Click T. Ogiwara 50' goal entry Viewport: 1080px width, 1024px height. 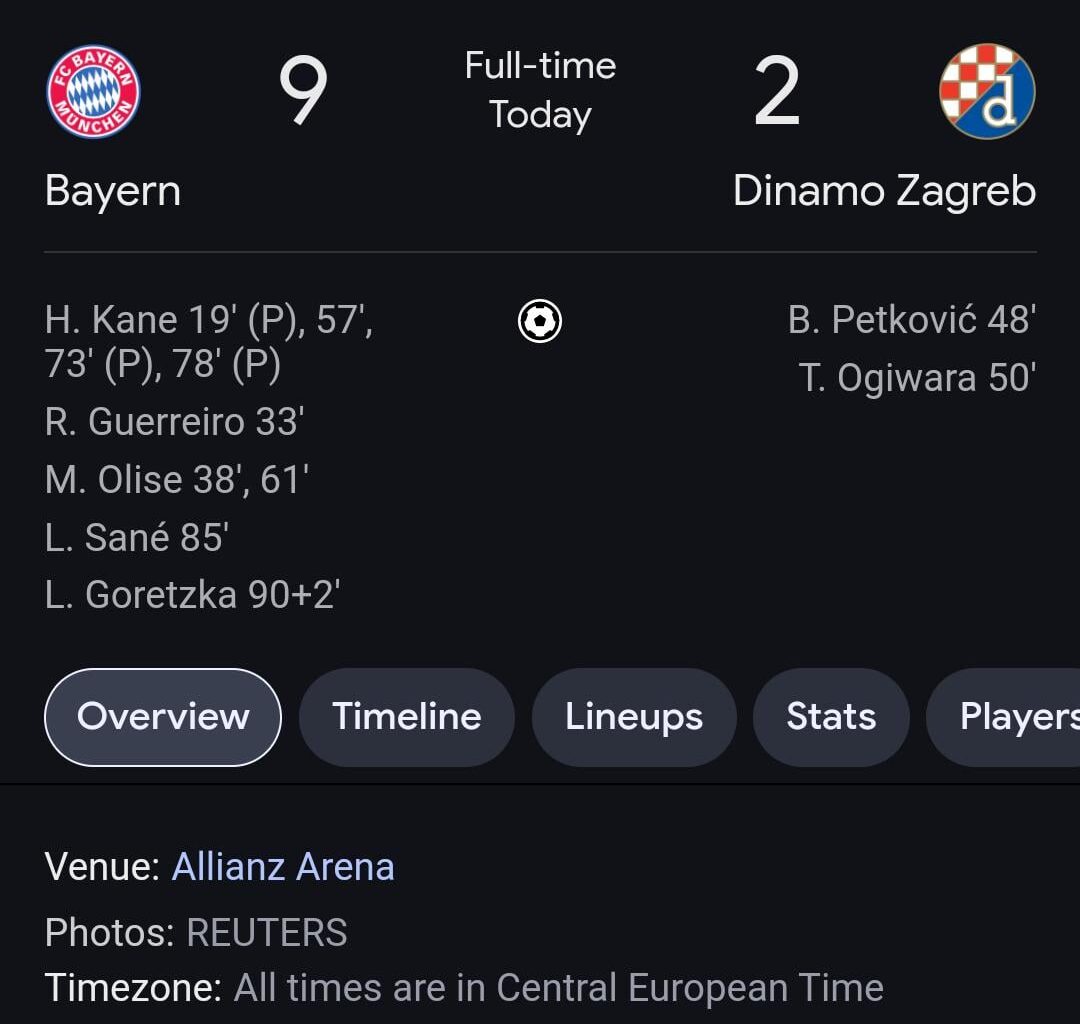[x=916, y=378]
